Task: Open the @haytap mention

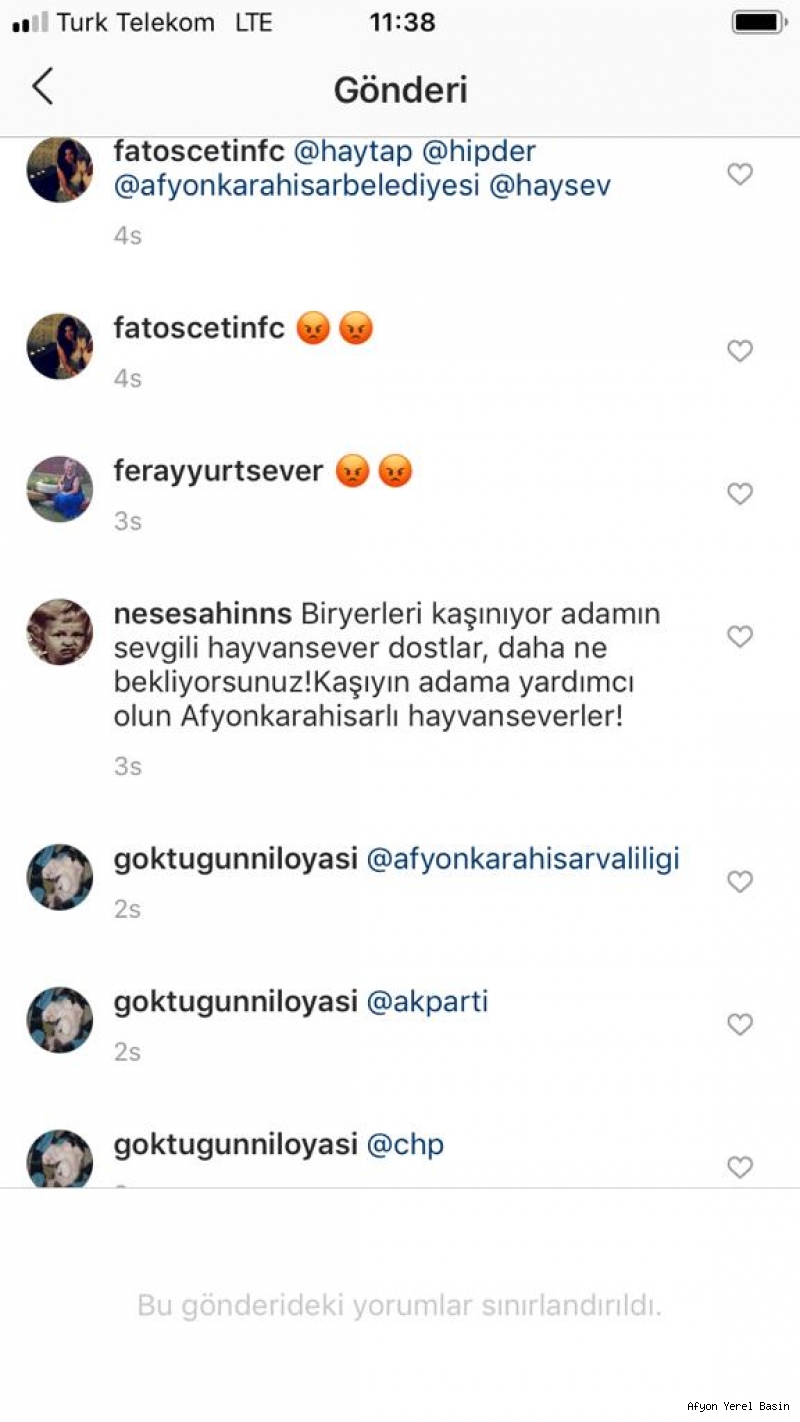Action: 352,152
